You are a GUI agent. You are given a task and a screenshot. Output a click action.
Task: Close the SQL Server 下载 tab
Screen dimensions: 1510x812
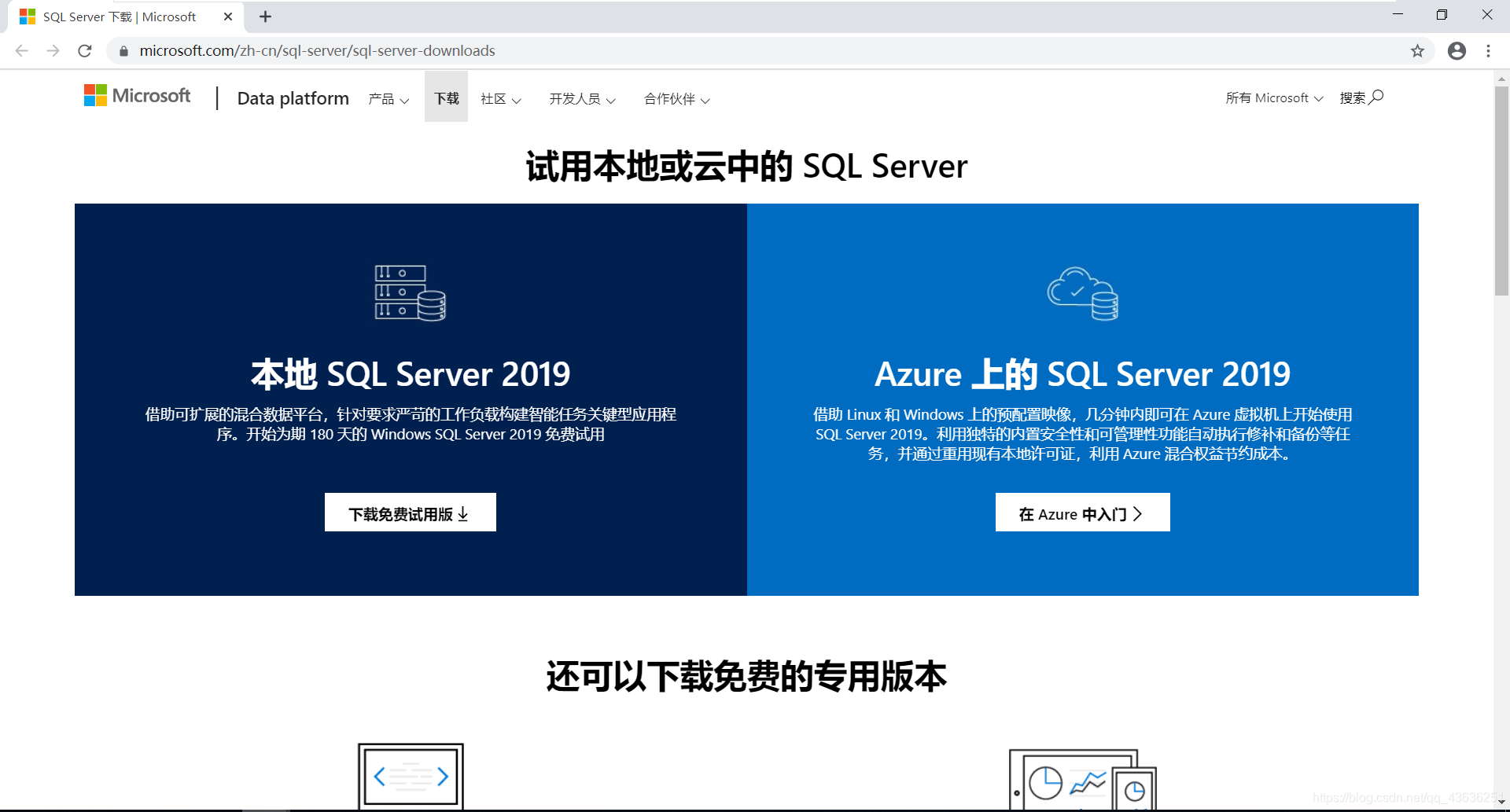coord(228,17)
